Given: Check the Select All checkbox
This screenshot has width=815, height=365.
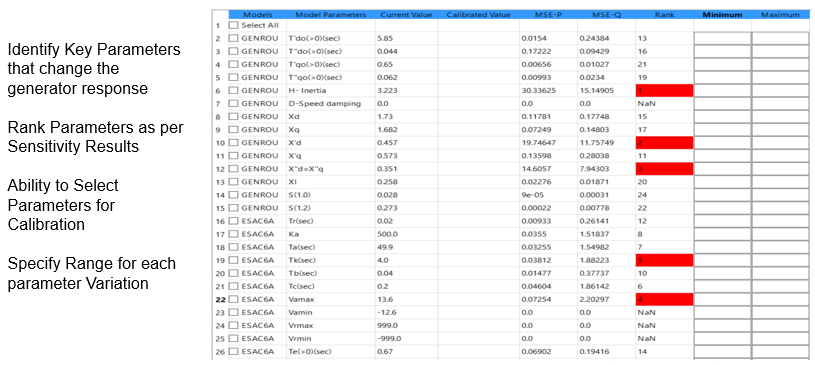Looking at the screenshot, I should click(233, 25).
